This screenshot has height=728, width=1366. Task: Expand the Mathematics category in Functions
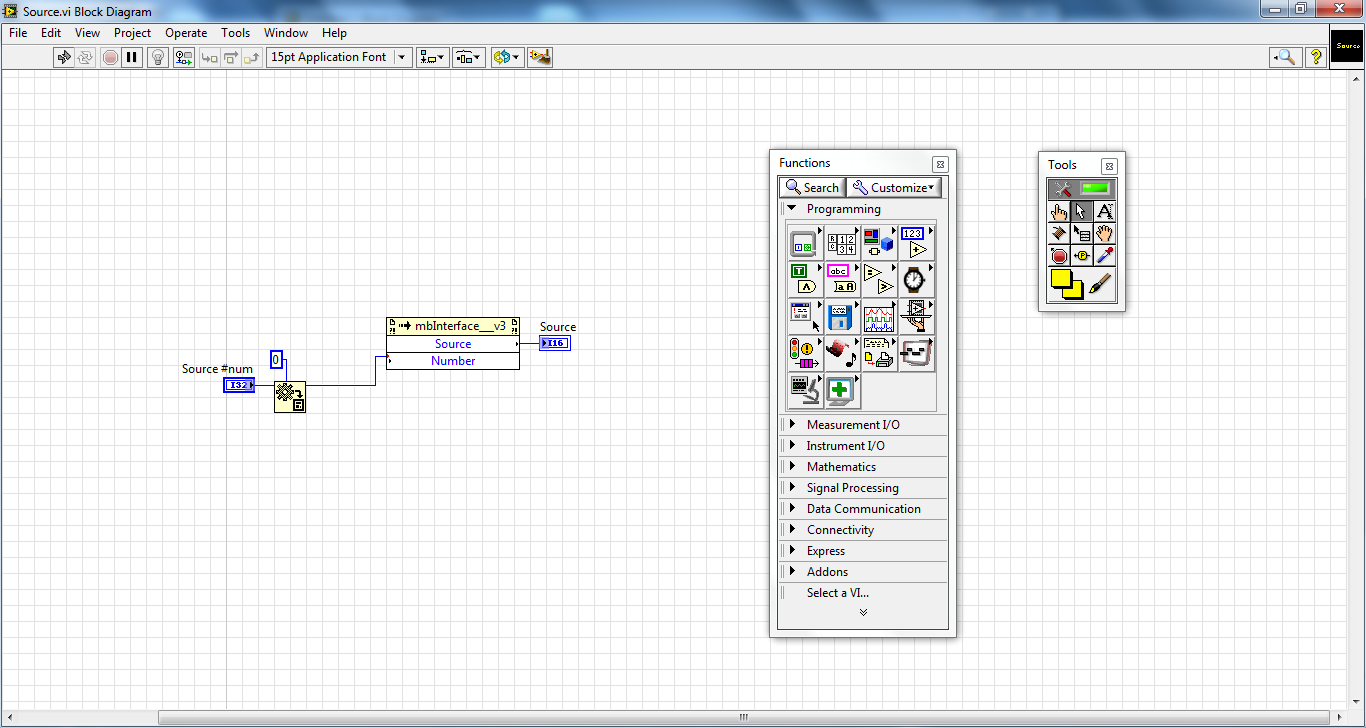[841, 467]
